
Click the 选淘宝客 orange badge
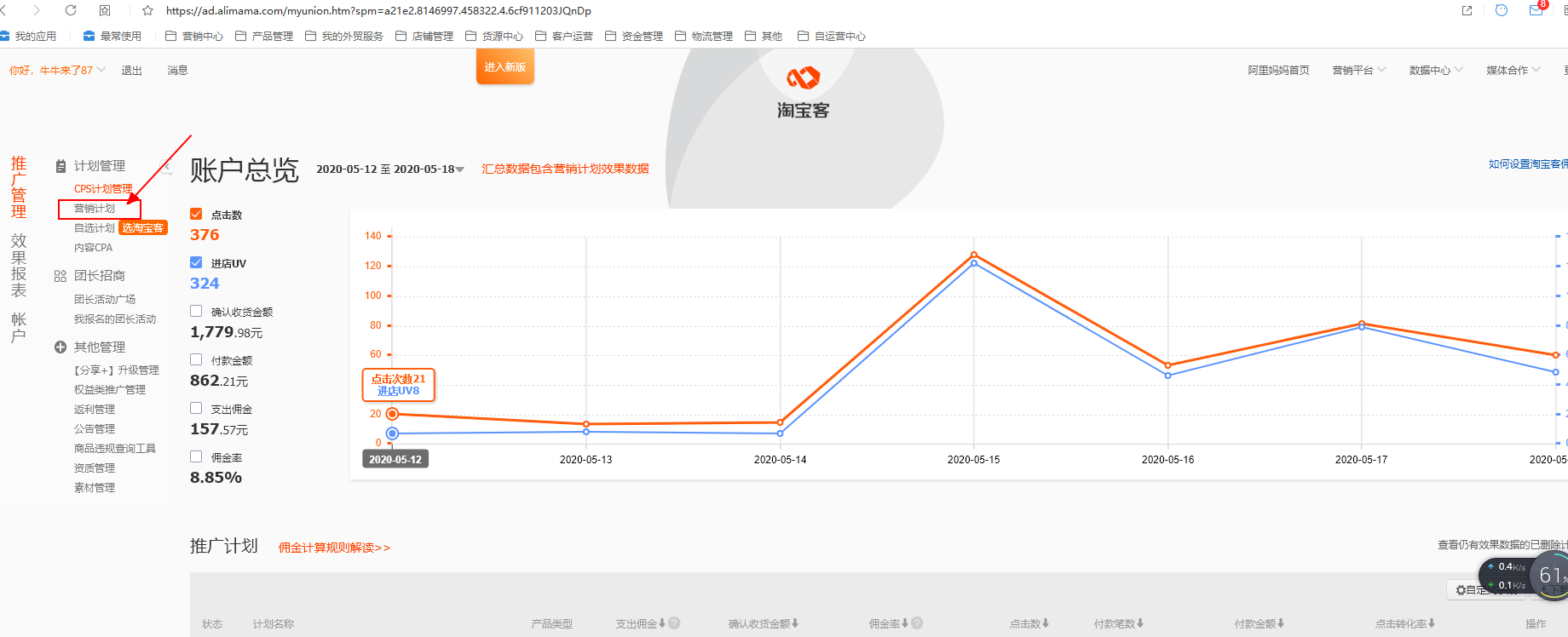click(x=142, y=228)
